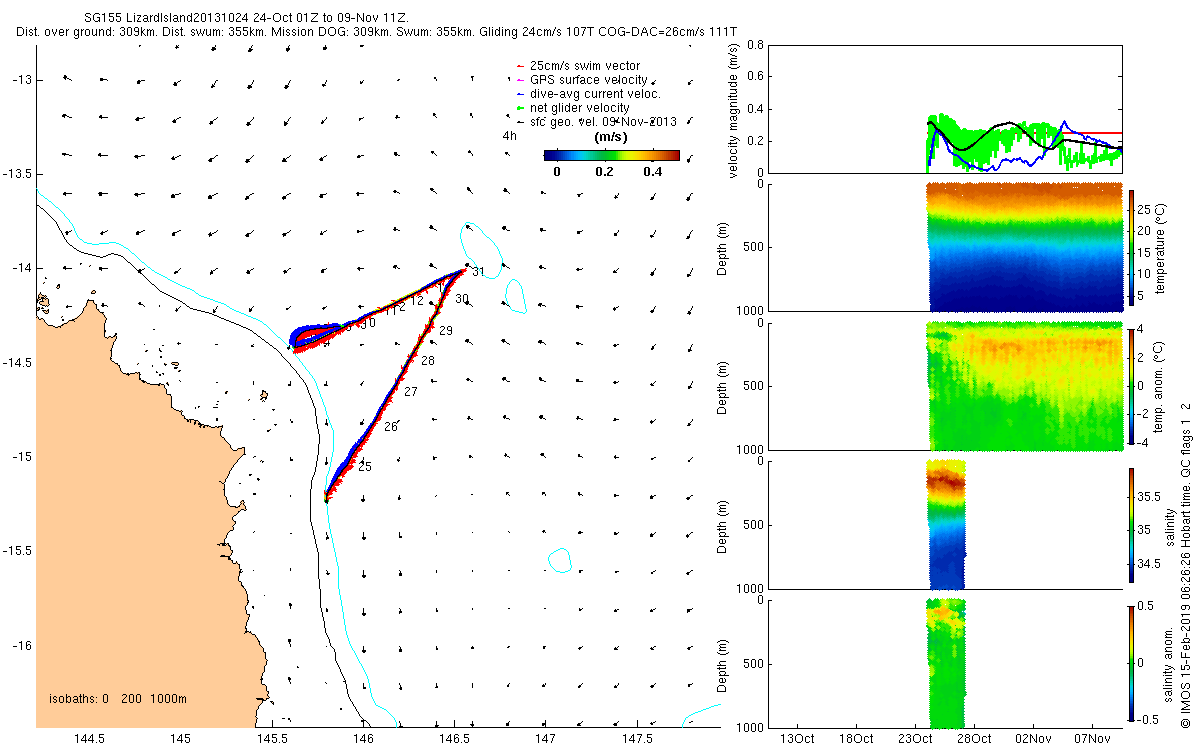Click the '35.5' tick on salinity colorbar
The image size is (1200, 750).
coord(1150,496)
